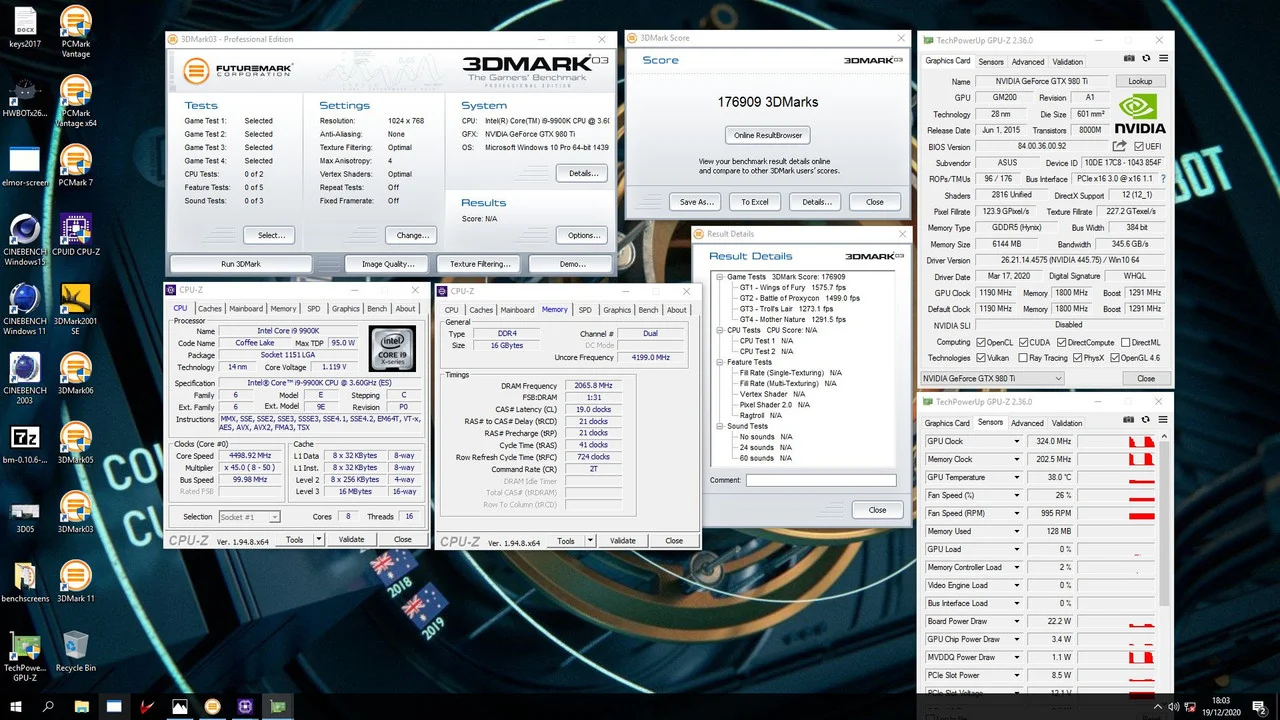Collapse the Game Tests tree node

(x=720, y=277)
